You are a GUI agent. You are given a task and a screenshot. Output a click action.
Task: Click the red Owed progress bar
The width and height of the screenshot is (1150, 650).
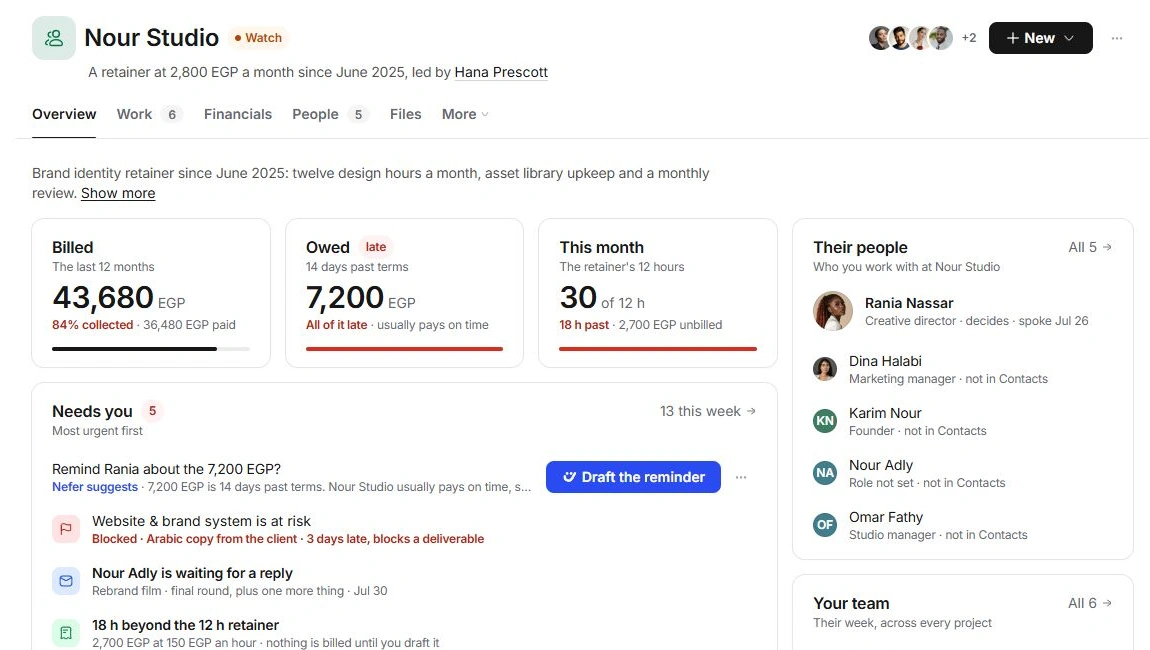point(404,349)
